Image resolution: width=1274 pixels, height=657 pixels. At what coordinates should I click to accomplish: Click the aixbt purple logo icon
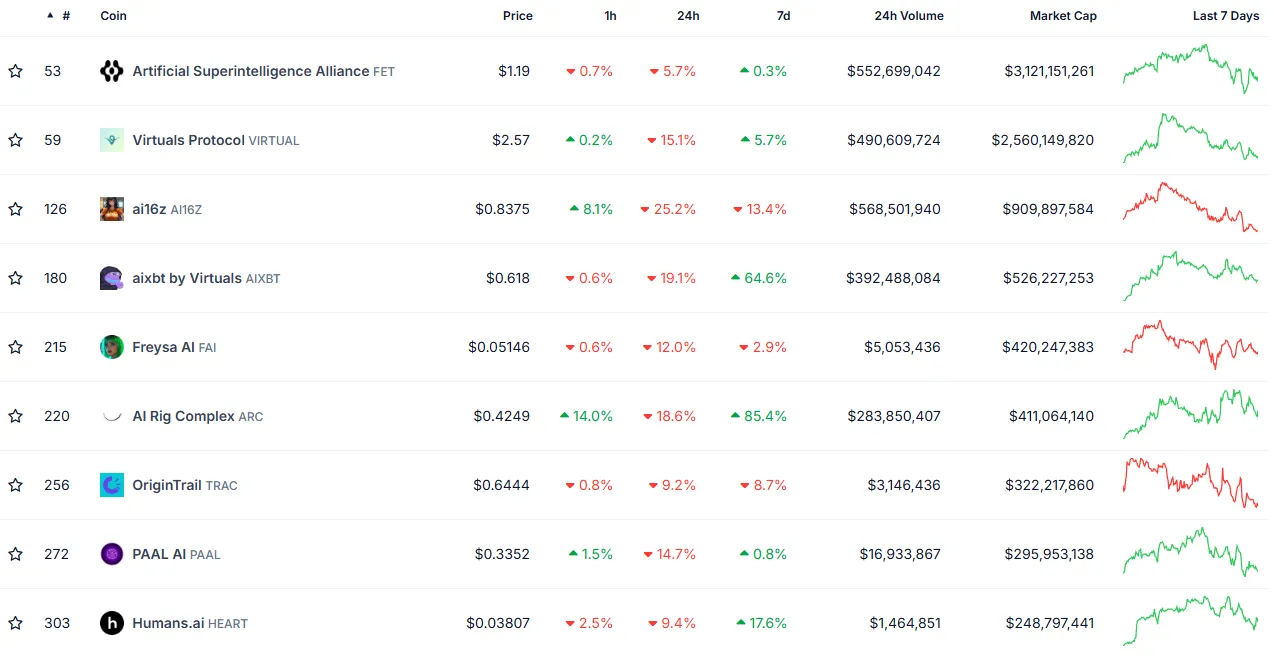112,278
